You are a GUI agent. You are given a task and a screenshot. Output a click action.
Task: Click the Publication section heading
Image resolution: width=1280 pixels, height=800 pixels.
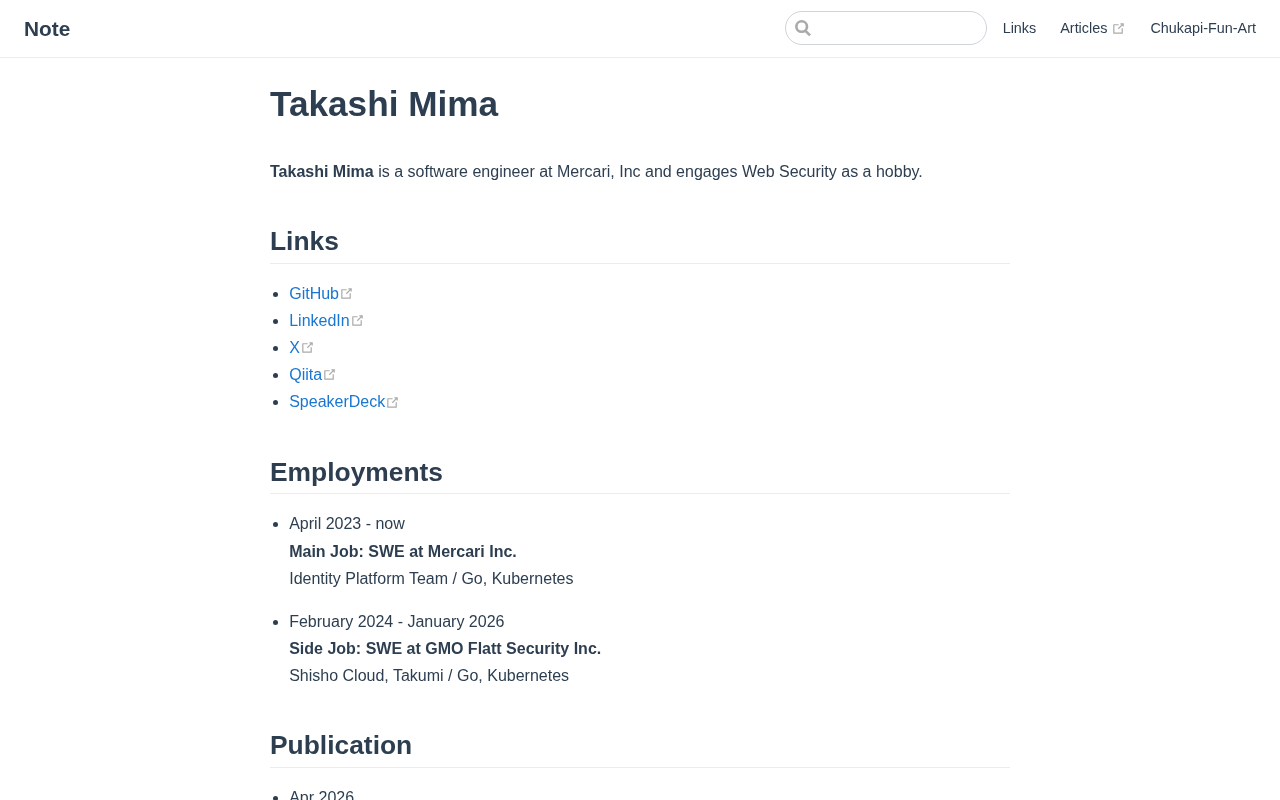click(x=341, y=745)
